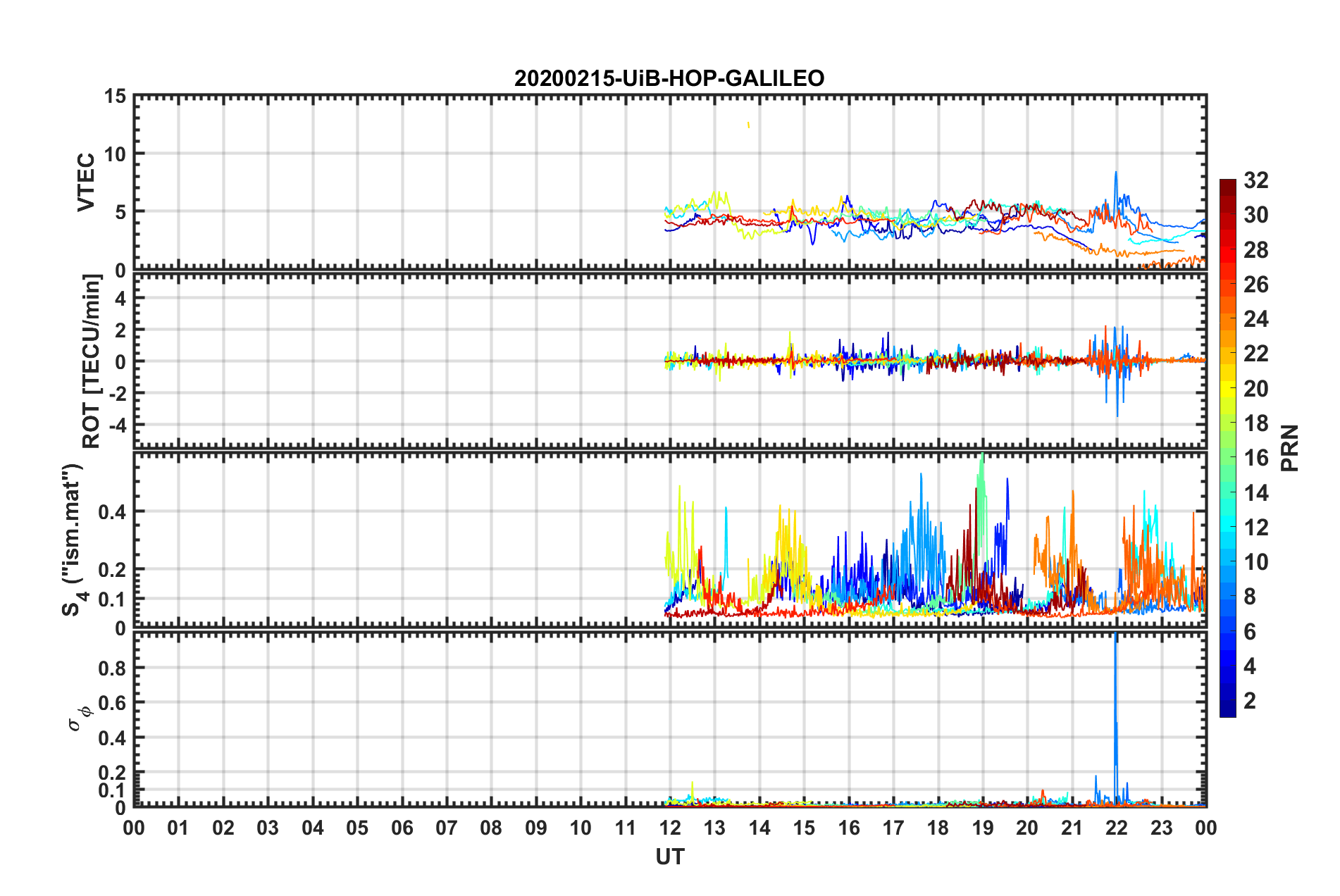Click colorbar tick value 2

[x=1250, y=700]
